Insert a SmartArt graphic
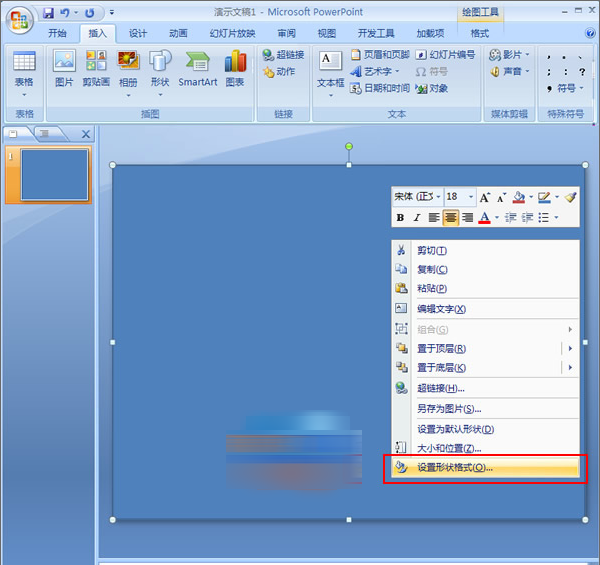 click(197, 69)
